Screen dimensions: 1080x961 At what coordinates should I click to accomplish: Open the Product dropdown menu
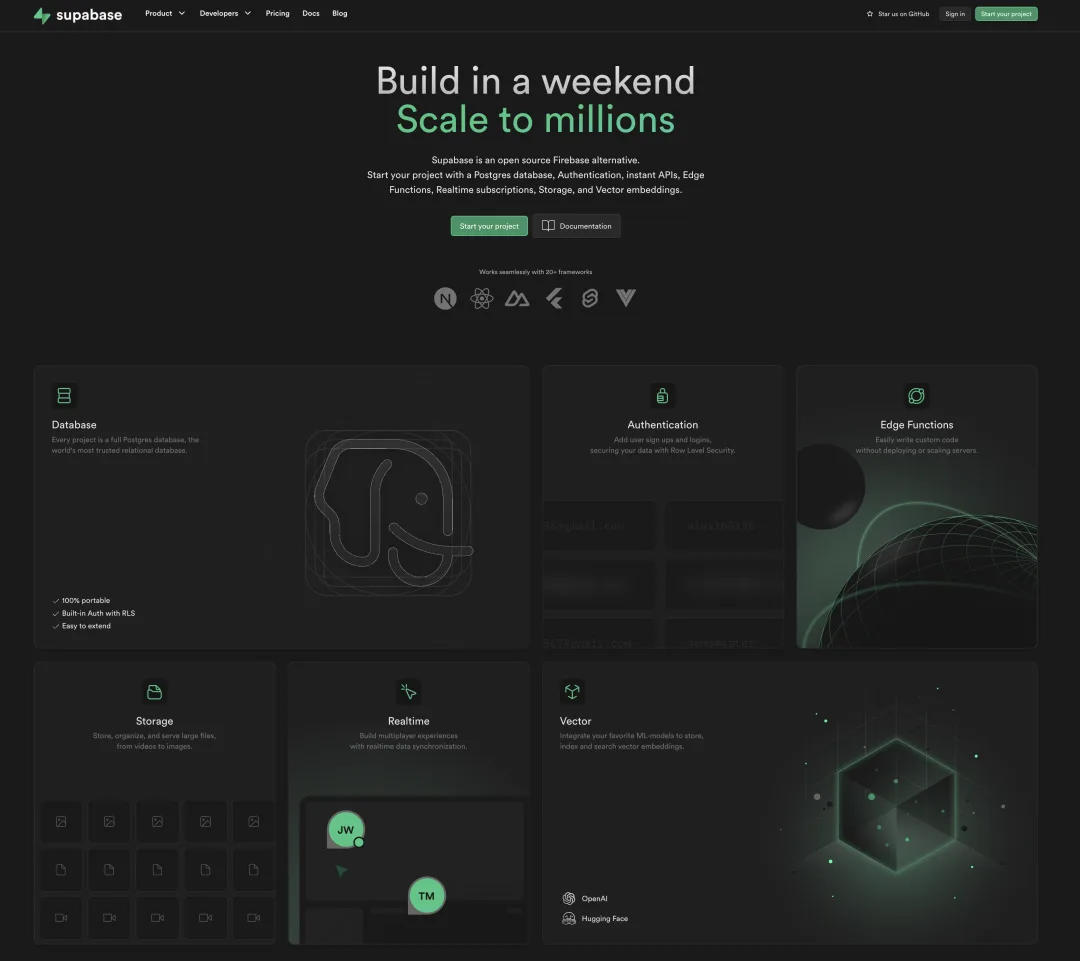165,13
